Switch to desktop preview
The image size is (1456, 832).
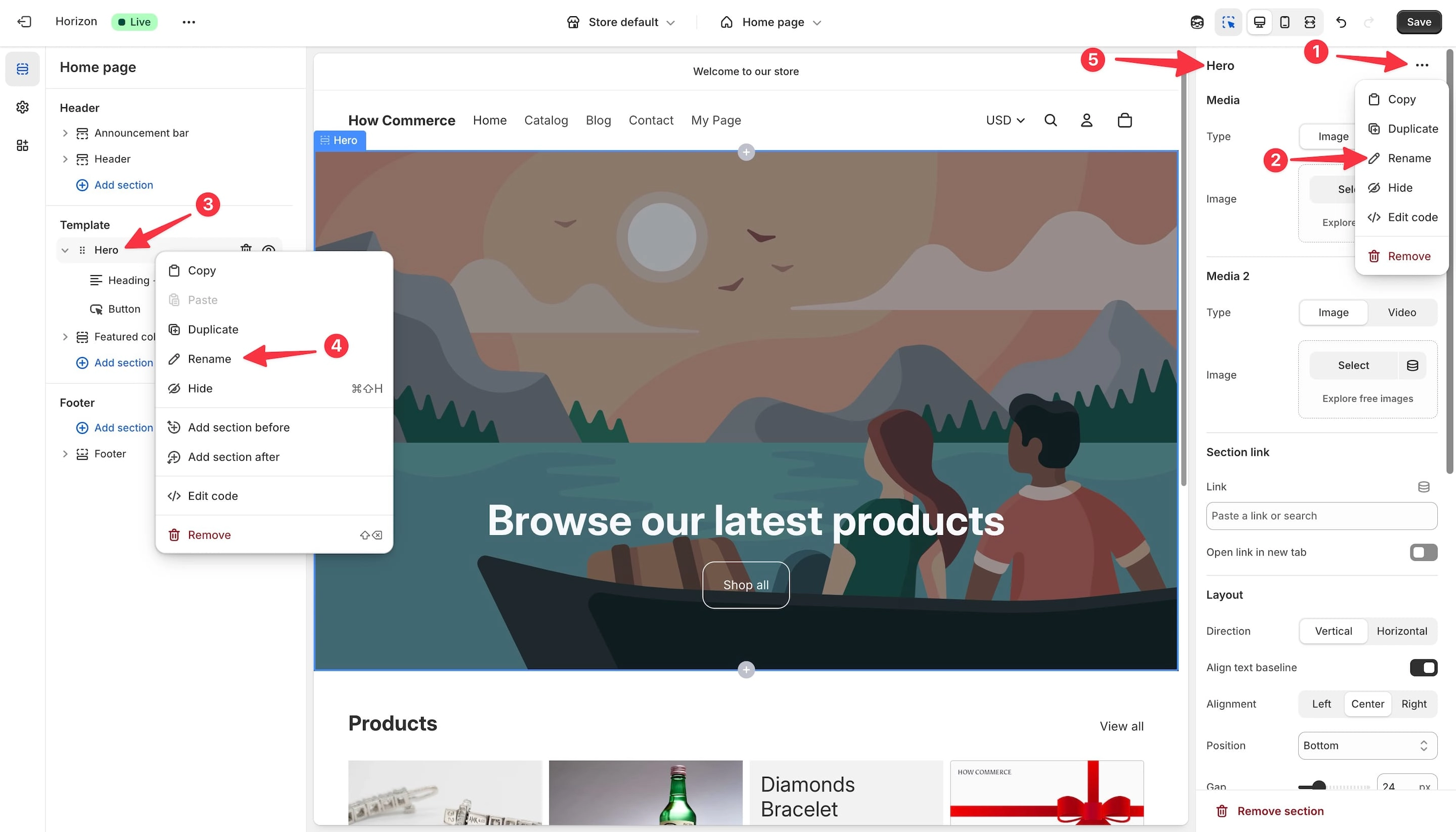1259,22
